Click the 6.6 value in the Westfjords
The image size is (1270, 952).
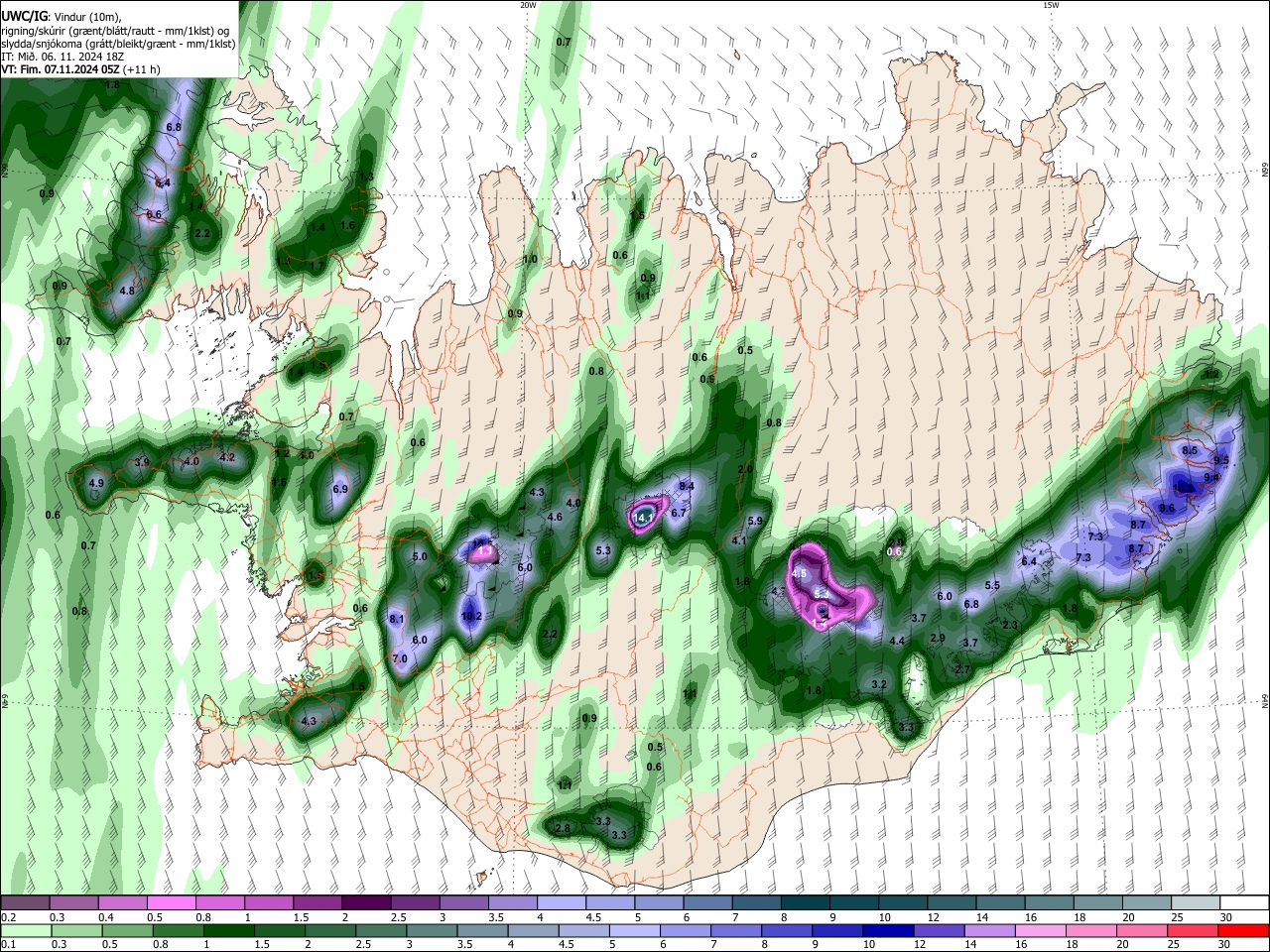(x=154, y=214)
